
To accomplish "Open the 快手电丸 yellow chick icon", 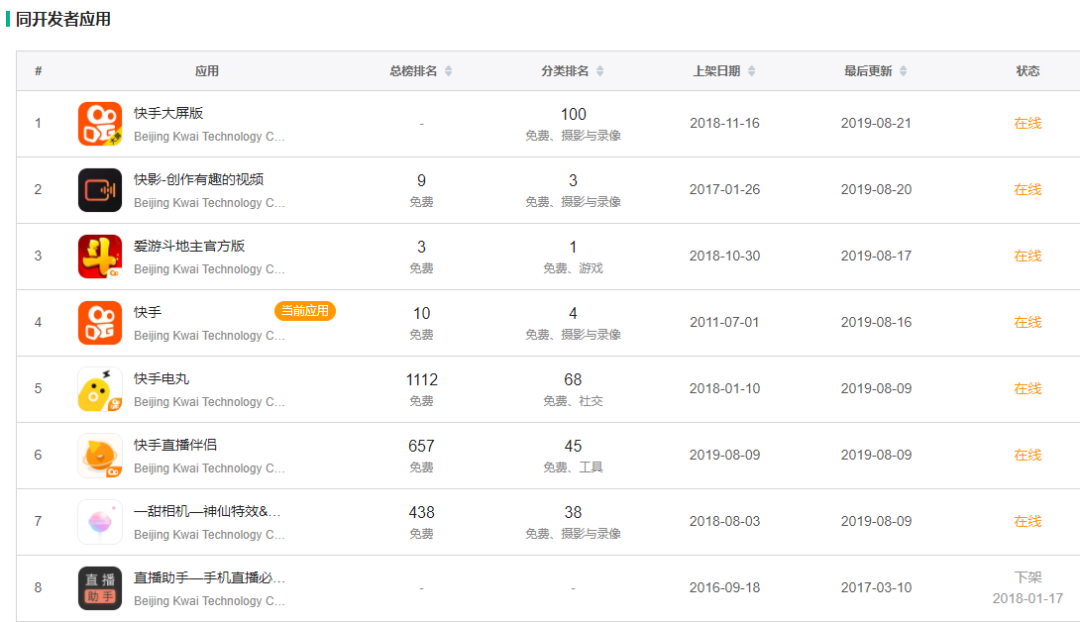I will click(x=100, y=389).
